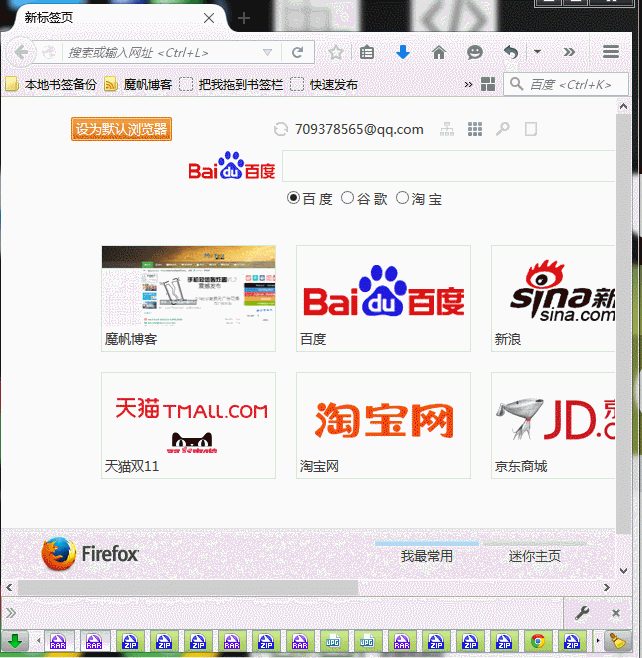This screenshot has height=658, width=642.
Task: Click the 设为默认浏览器 button
Action: click(x=122, y=129)
